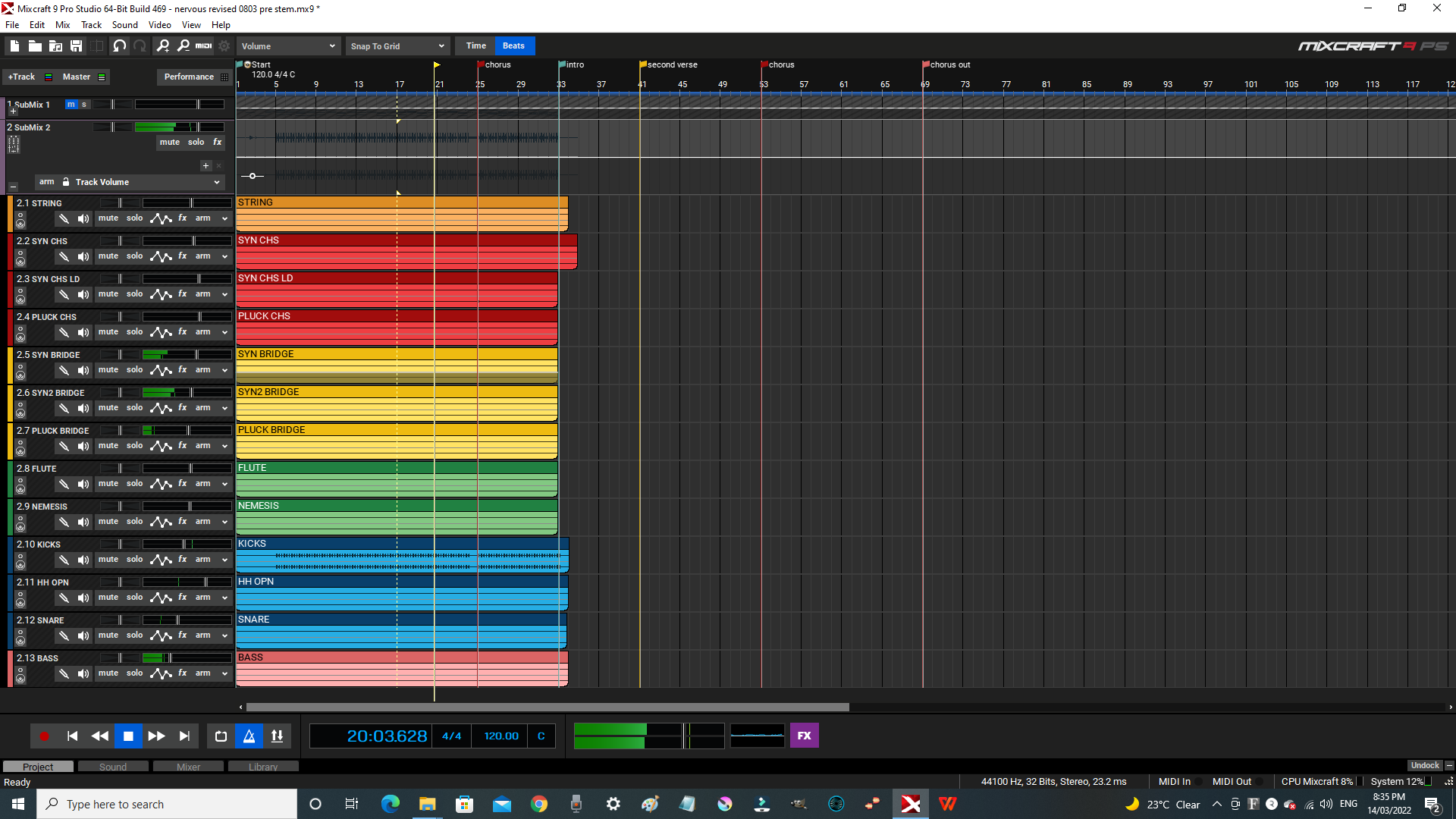Open the master FX purple button
Image resolution: width=1456 pixels, height=819 pixels.
(x=805, y=736)
